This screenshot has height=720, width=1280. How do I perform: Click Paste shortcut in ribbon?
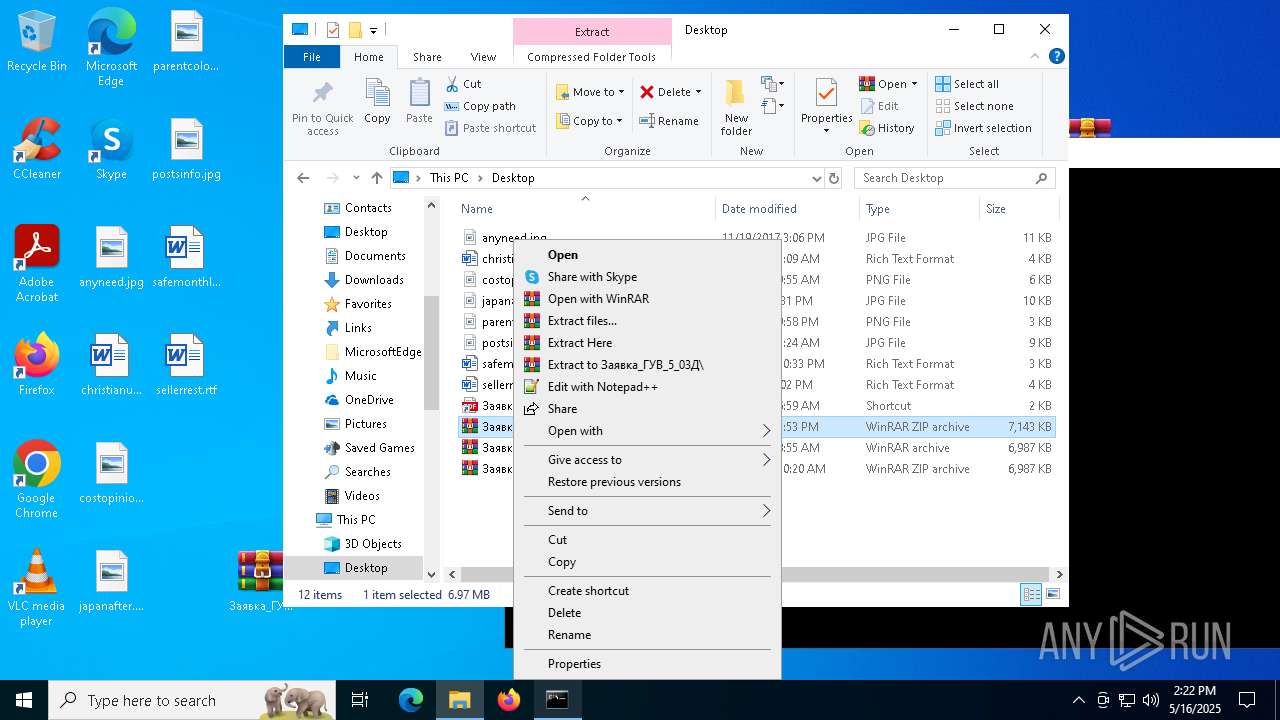pos(490,128)
